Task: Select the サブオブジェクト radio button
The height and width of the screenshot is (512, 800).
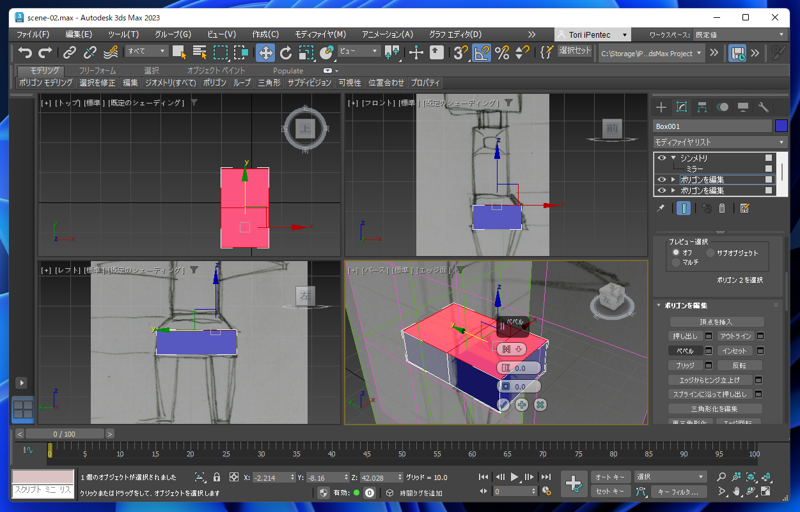Action: coord(710,252)
